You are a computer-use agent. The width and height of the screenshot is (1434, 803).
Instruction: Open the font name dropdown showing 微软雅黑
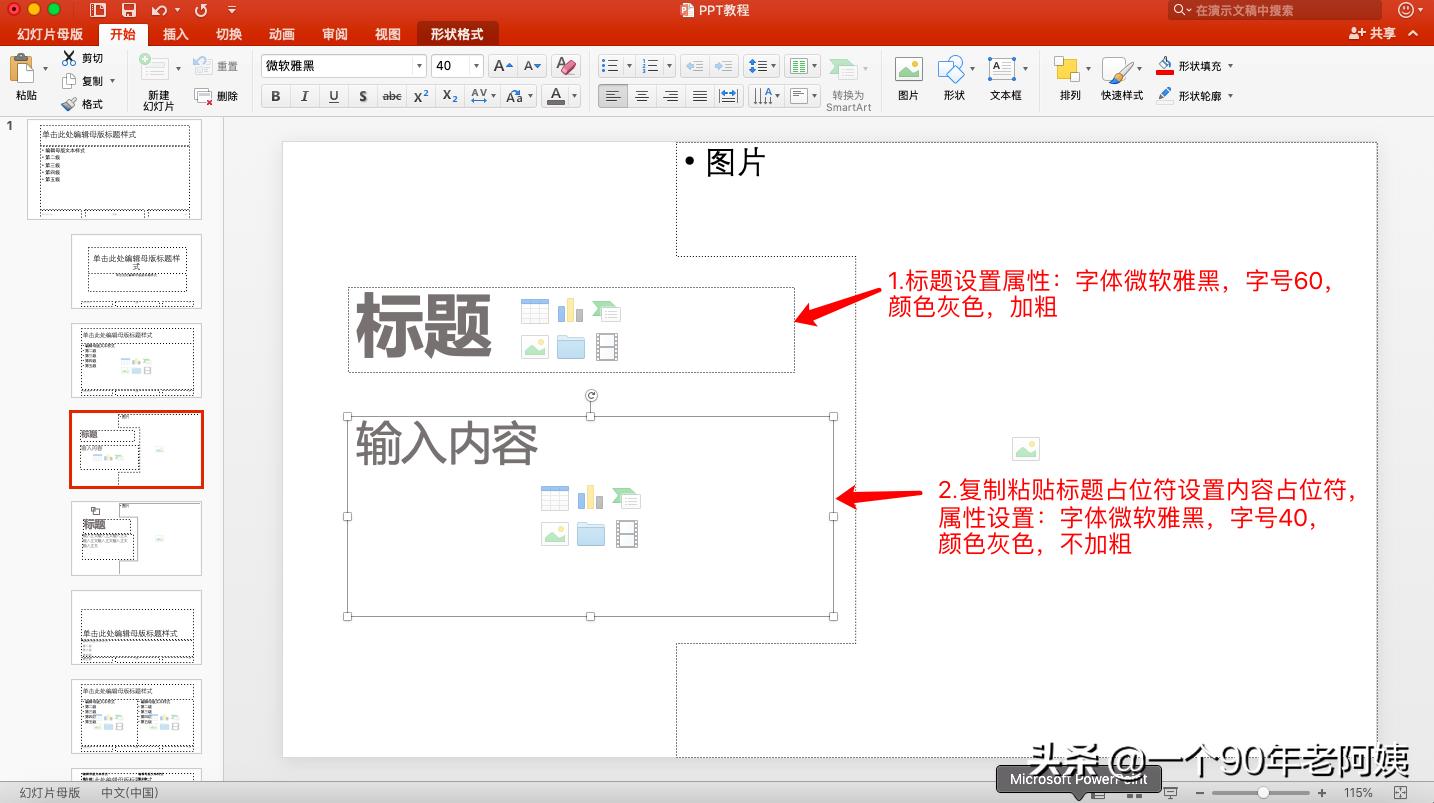419,65
